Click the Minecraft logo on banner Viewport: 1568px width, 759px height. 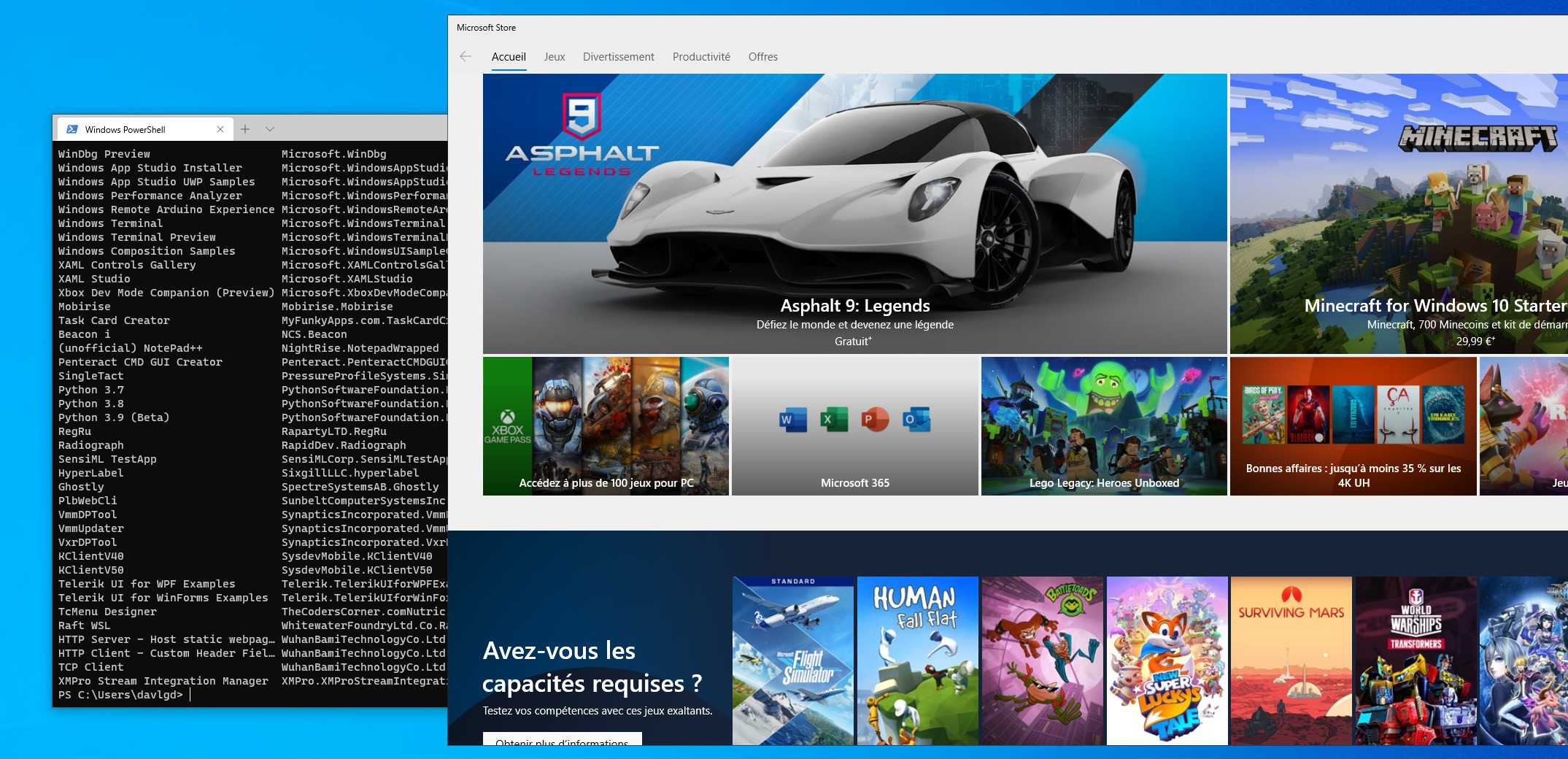tap(1478, 137)
